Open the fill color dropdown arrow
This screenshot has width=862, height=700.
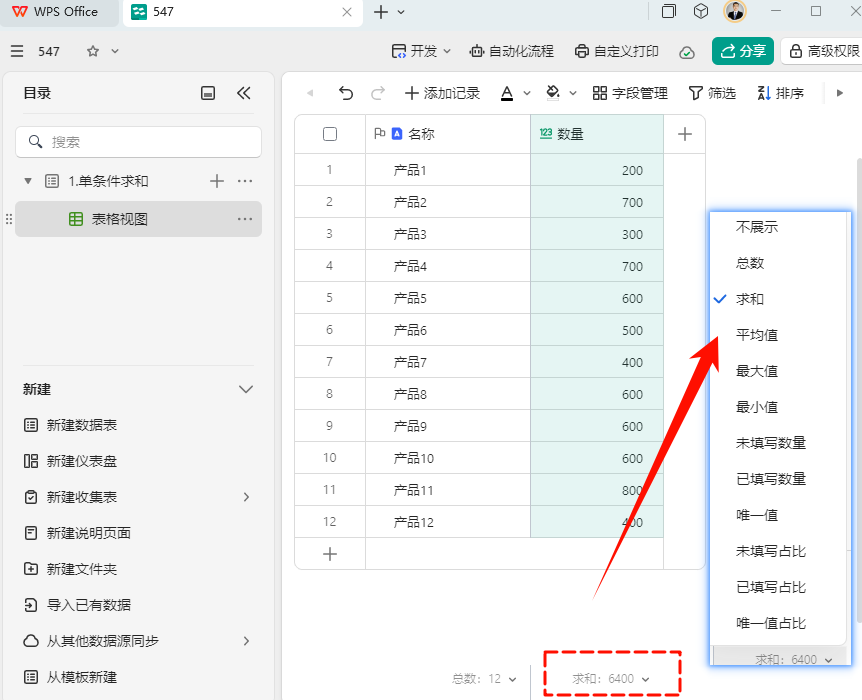pos(573,93)
